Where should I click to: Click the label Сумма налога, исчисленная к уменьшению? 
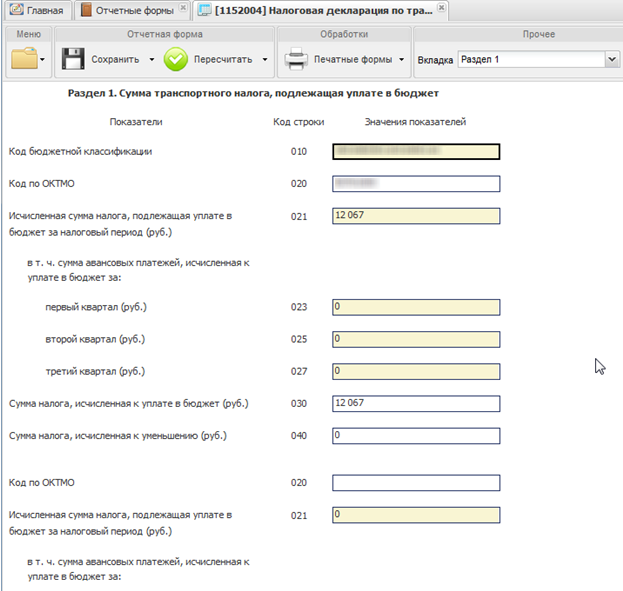(118, 436)
